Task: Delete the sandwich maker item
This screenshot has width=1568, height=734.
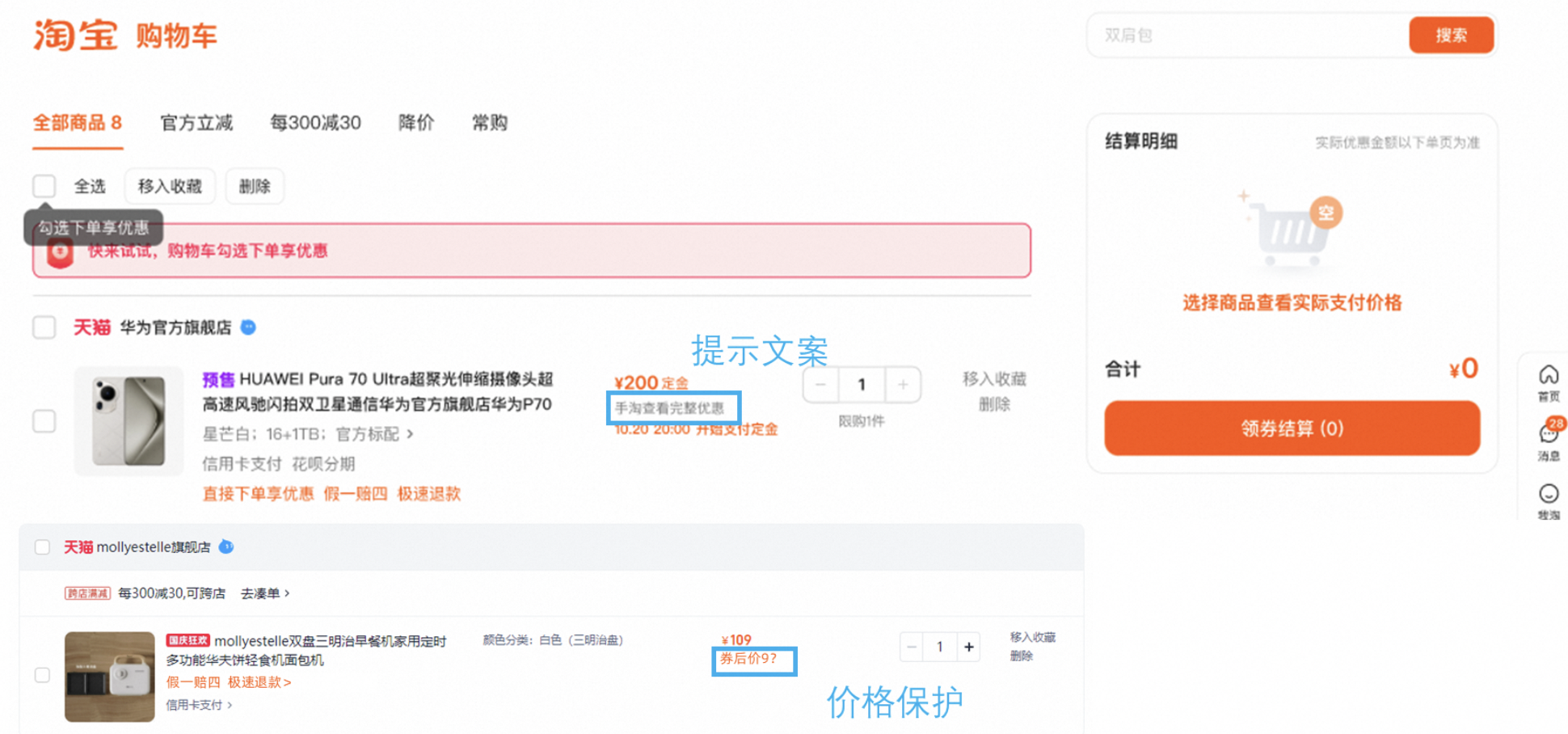Action: 1022,656
